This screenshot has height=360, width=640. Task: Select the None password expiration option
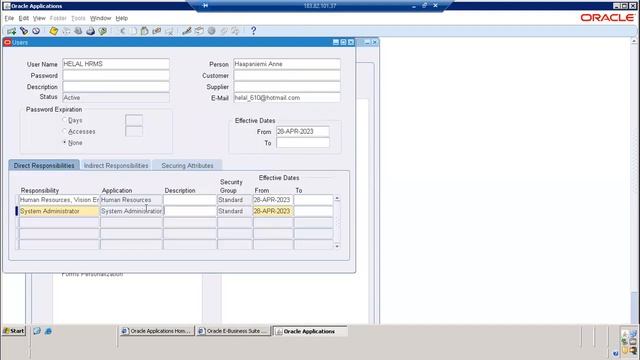[64, 142]
